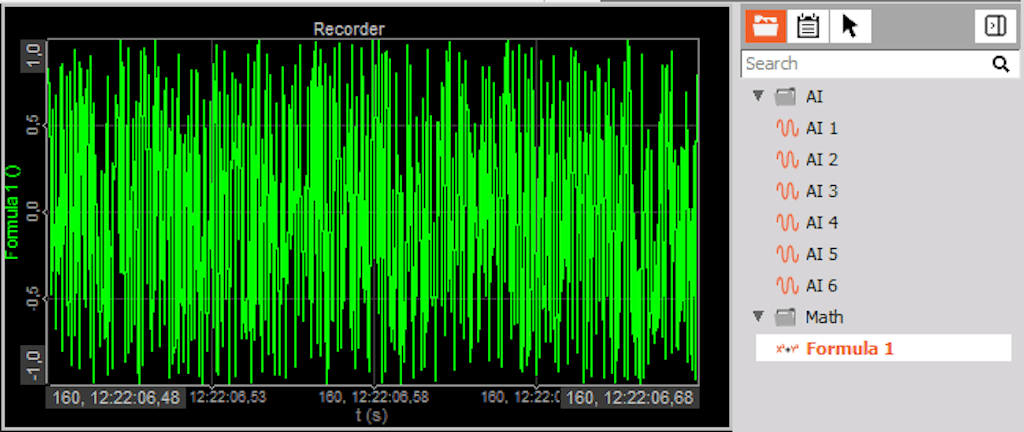The image size is (1024, 432).
Task: Select channel AI 2
Action: click(x=821, y=160)
